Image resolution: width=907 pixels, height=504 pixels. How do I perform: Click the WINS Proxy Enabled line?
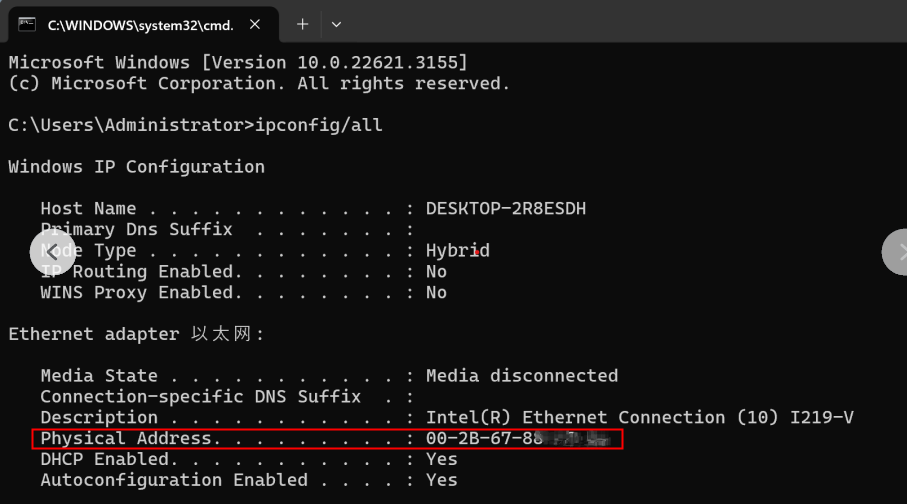click(x=243, y=293)
